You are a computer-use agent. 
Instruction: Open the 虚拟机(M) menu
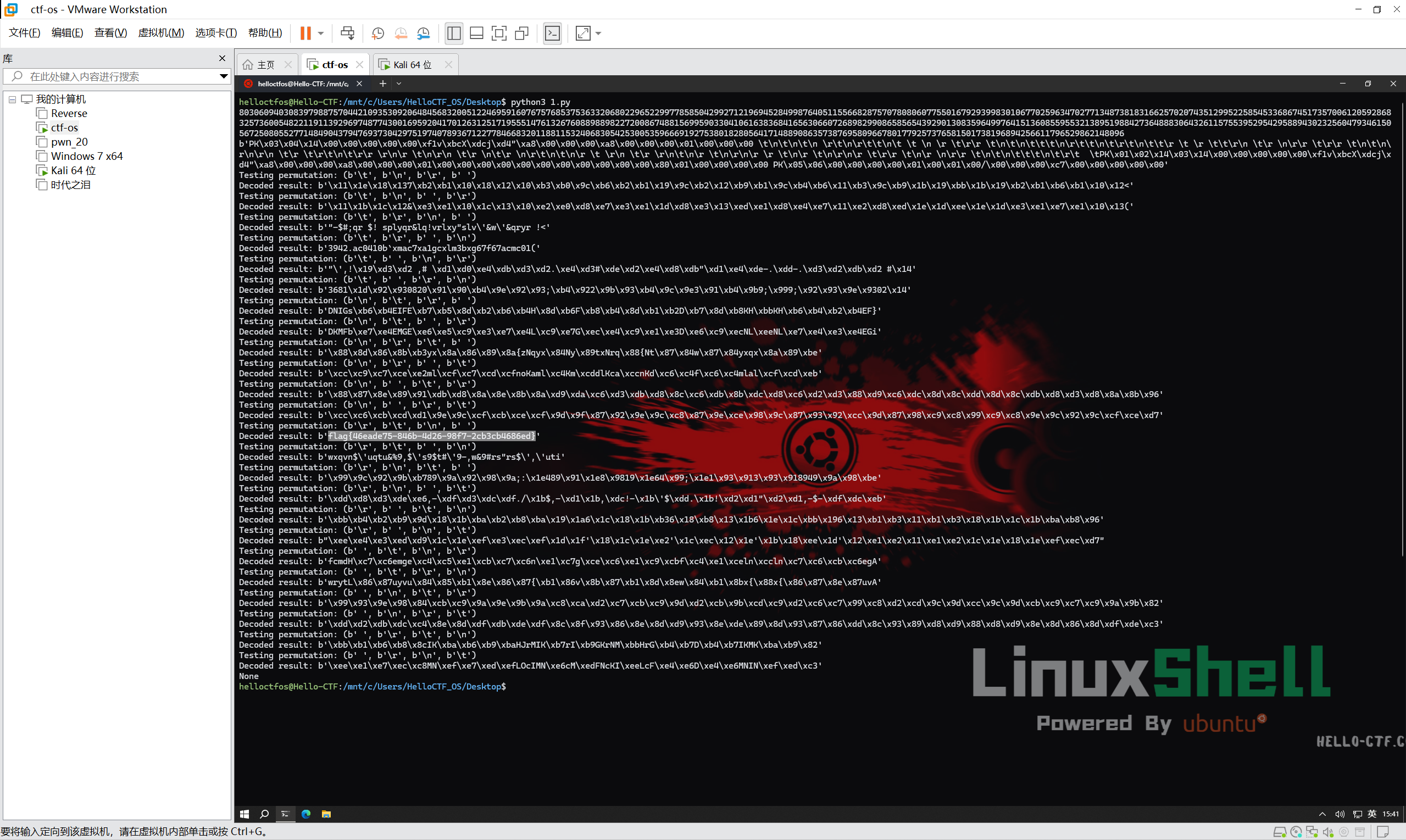tap(161, 33)
